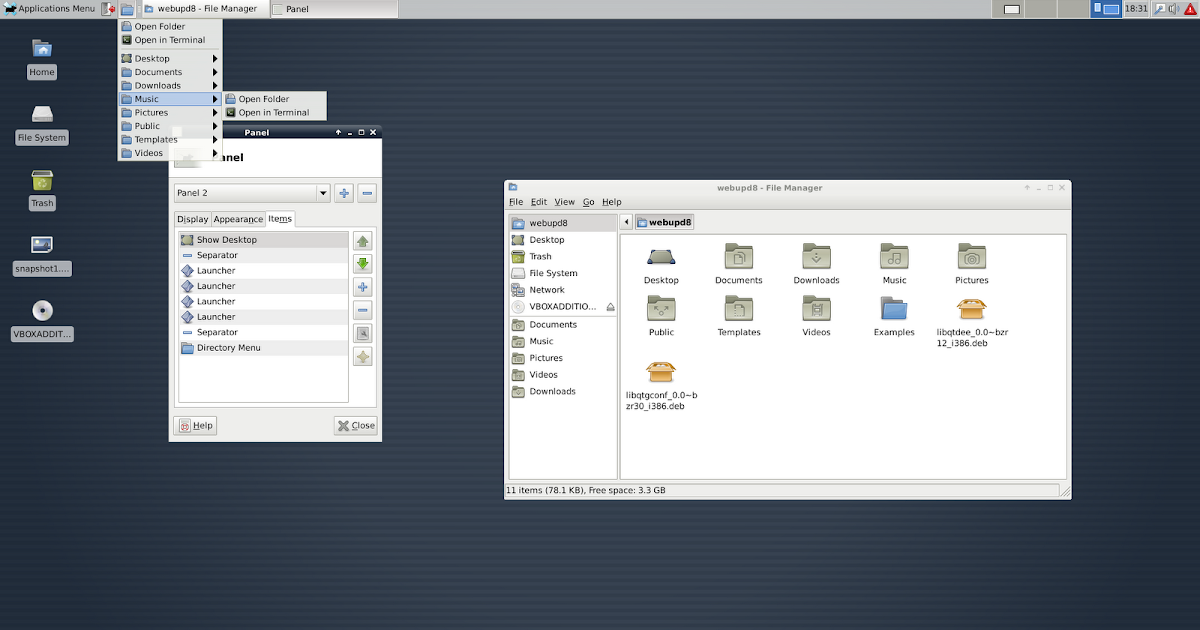Open the Trash icon on the desktop
The width and height of the screenshot is (1200, 630).
tap(42, 181)
